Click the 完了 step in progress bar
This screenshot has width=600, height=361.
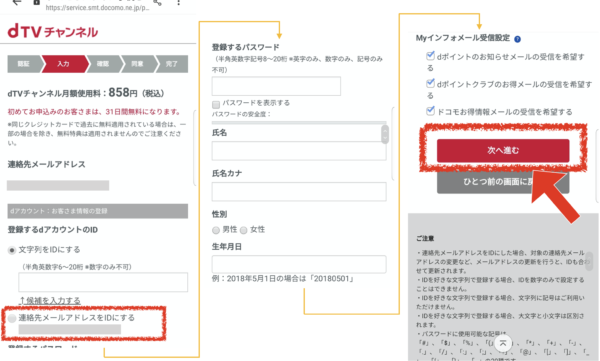pyautogui.click(x=172, y=64)
